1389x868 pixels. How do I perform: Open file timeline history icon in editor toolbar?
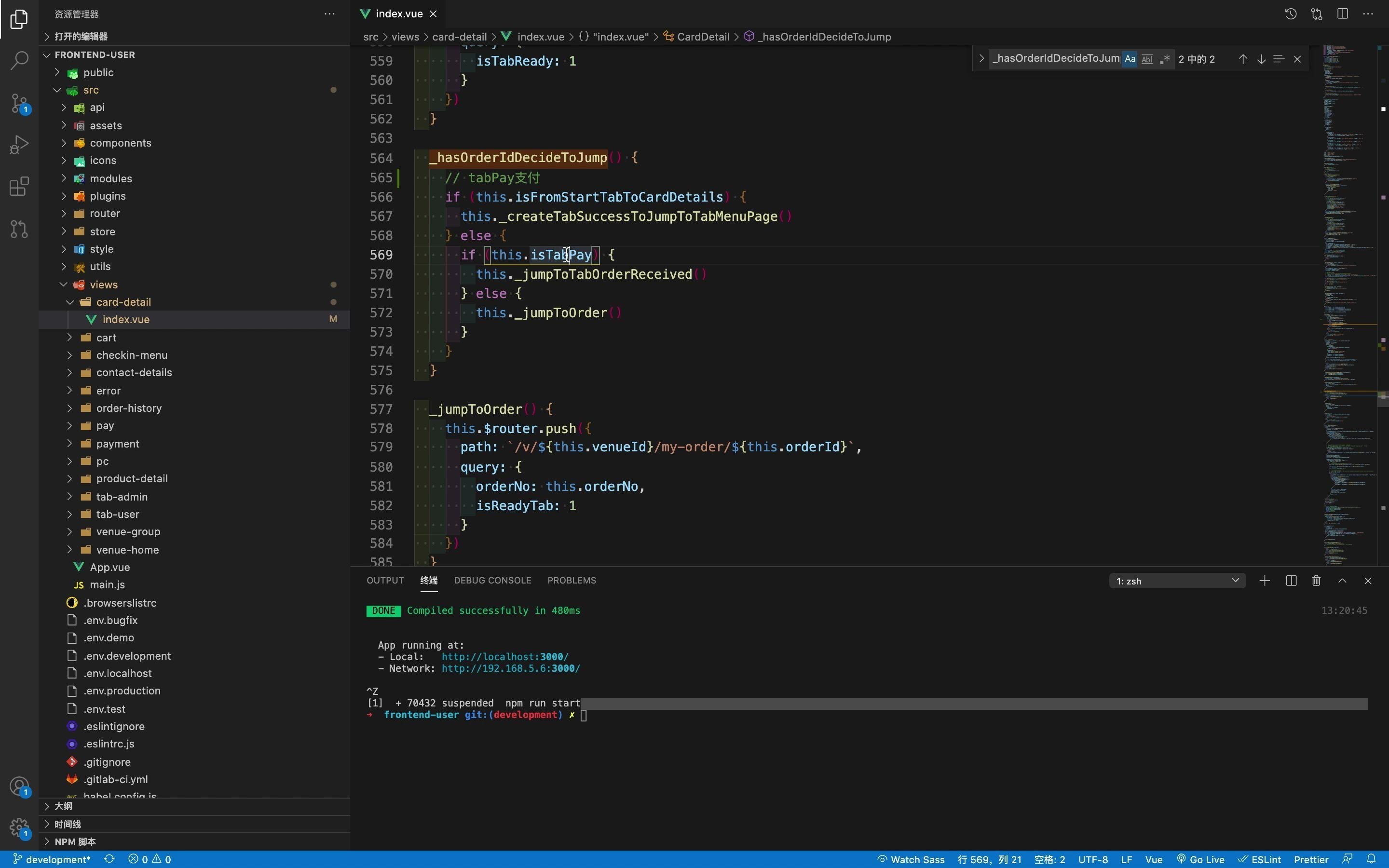[x=1290, y=14]
